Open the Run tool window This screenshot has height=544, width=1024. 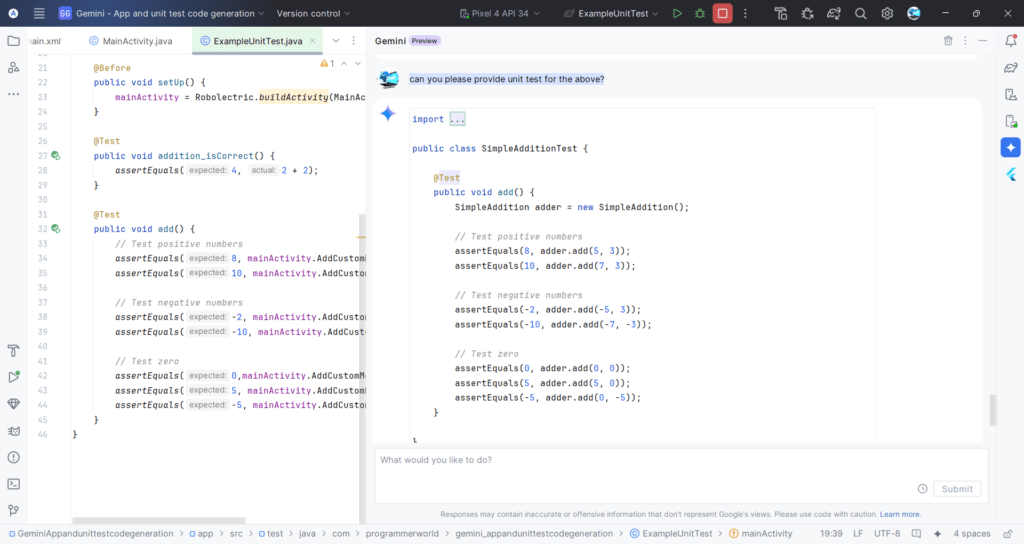coord(13,377)
